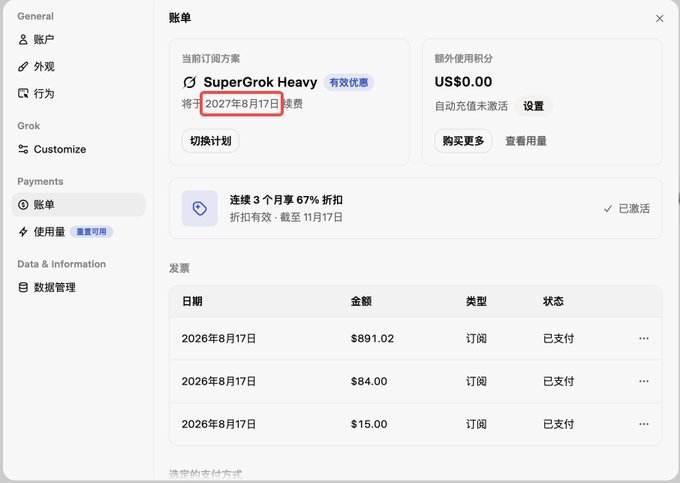Click the brush icon beside 外观

(23, 67)
